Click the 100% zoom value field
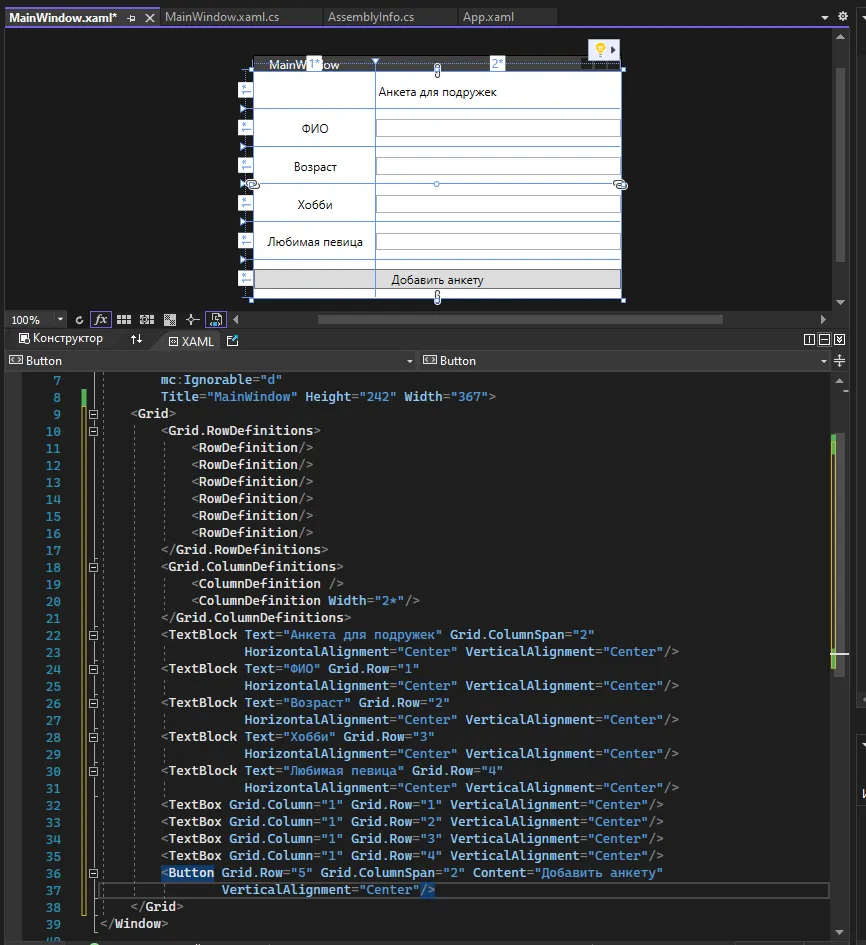This screenshot has height=945, width=866. (x=26, y=320)
